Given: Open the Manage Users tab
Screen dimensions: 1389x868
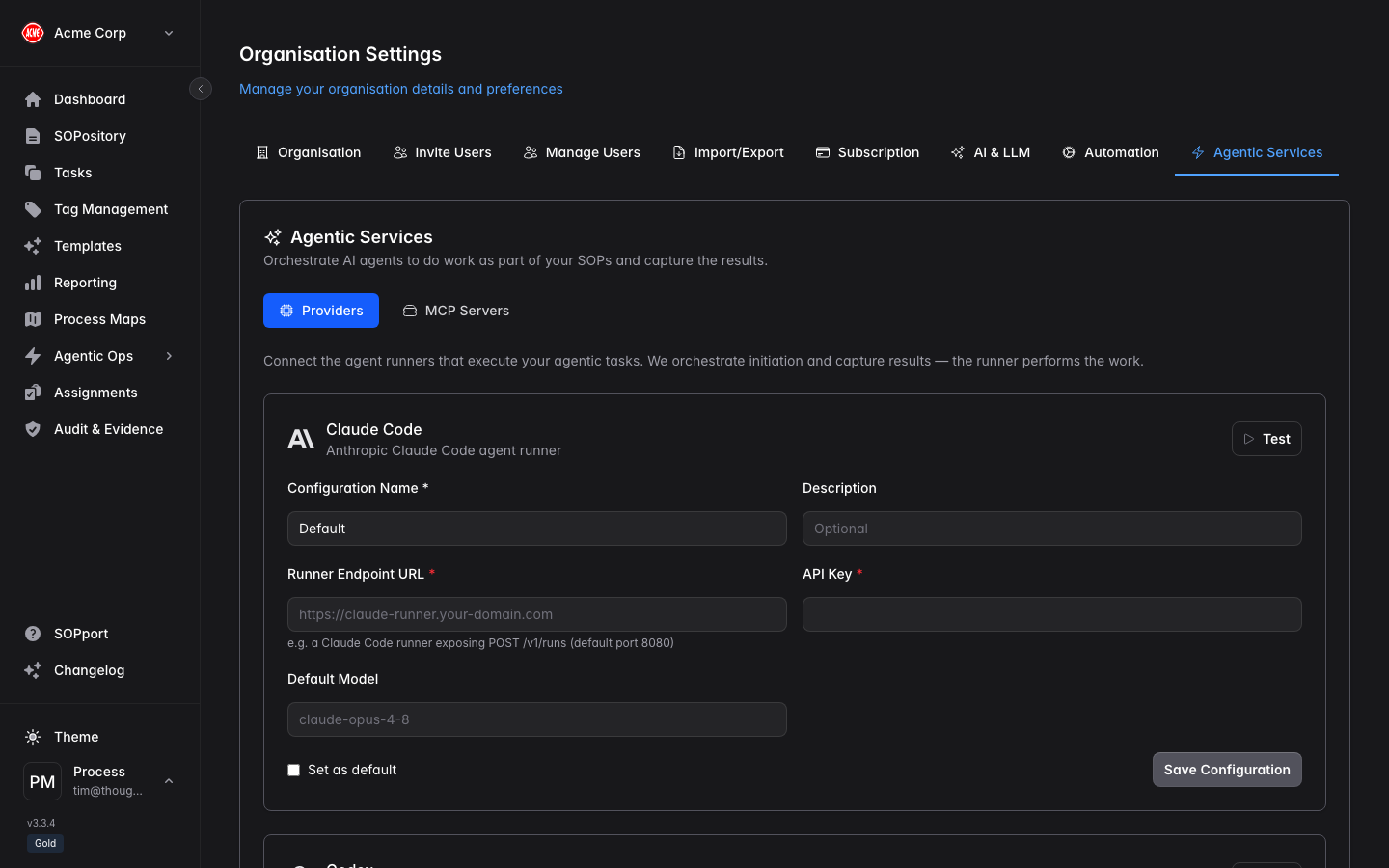Looking at the screenshot, I should pos(582,152).
